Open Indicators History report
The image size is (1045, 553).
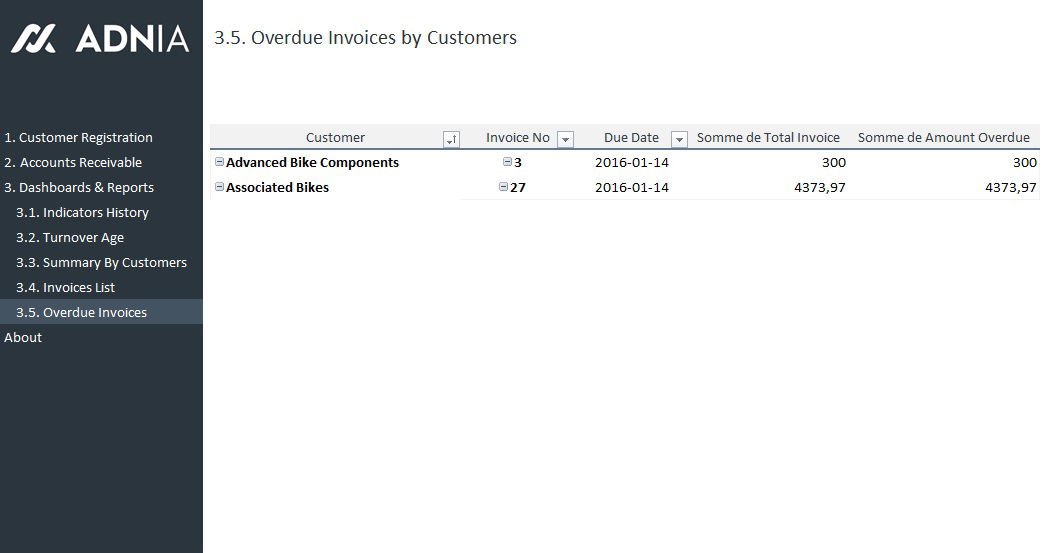click(x=82, y=213)
